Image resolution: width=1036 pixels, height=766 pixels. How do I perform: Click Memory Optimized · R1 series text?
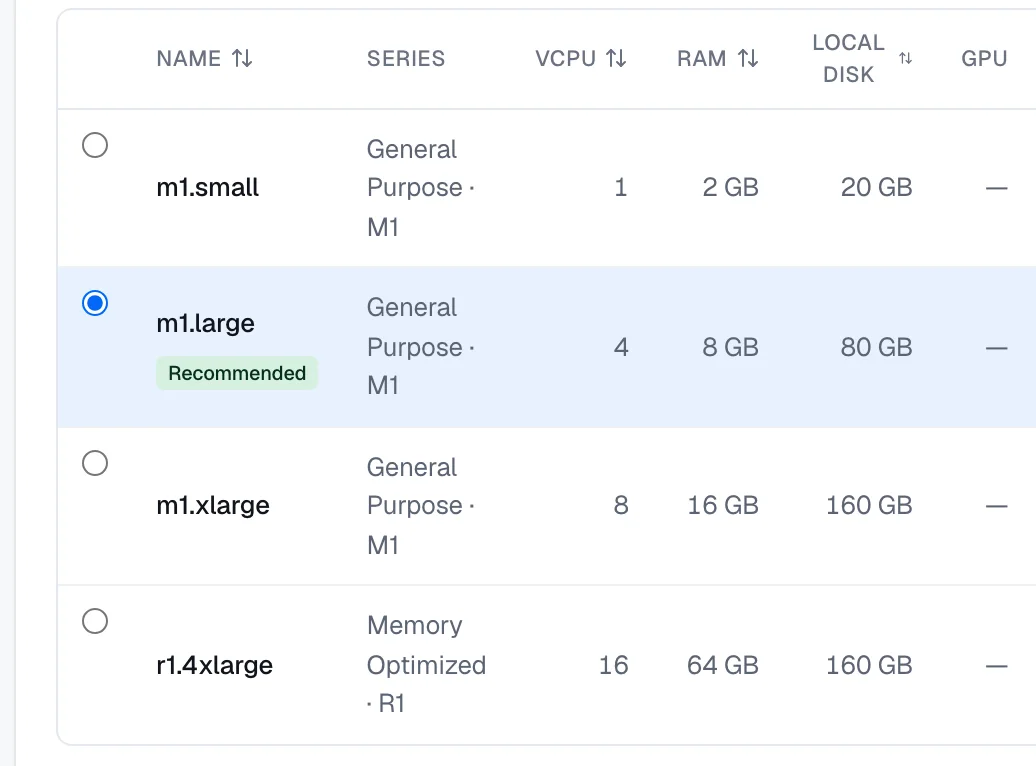pyautogui.click(x=426, y=664)
